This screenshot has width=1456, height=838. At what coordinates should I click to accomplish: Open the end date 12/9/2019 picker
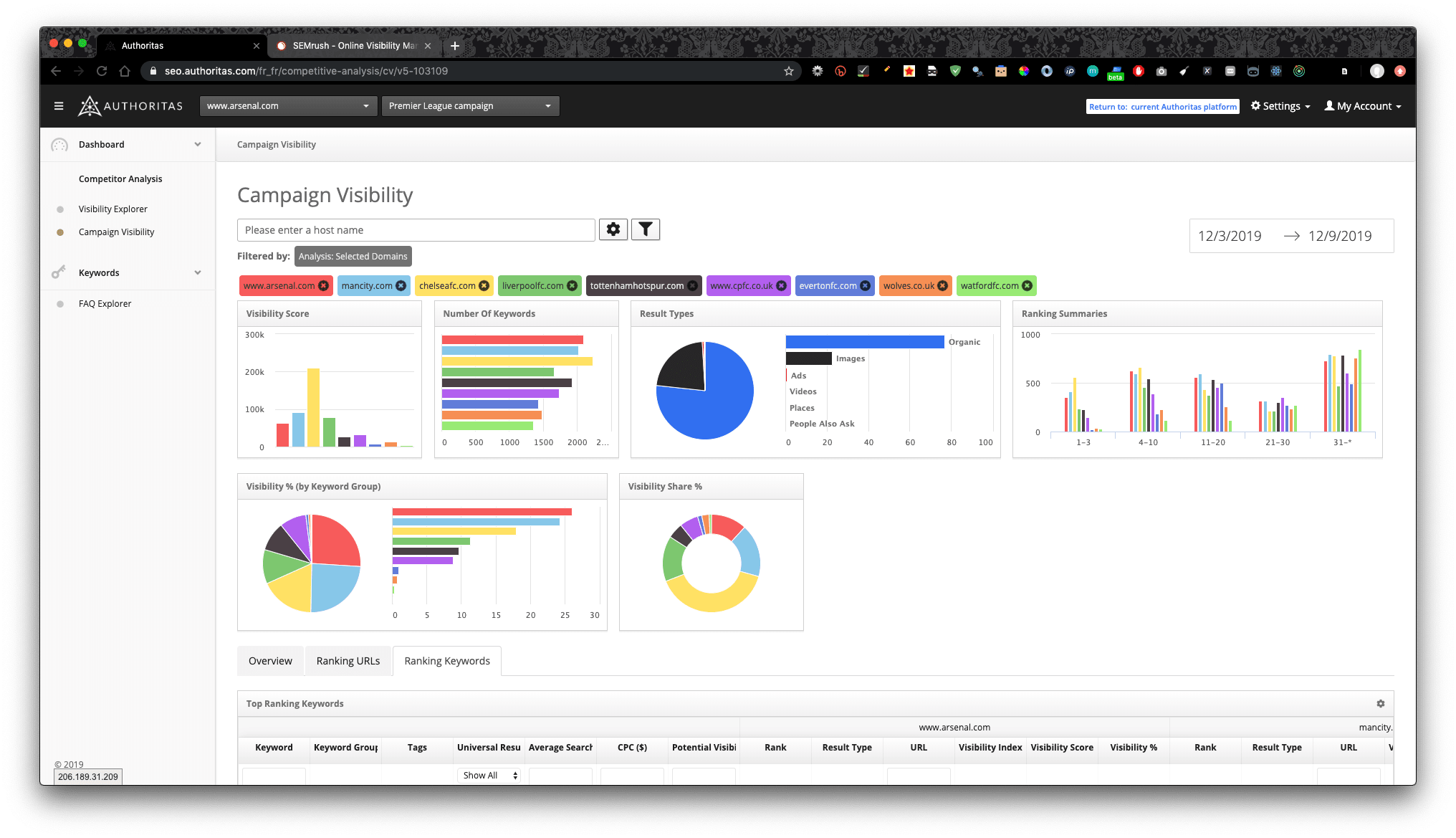point(1340,236)
